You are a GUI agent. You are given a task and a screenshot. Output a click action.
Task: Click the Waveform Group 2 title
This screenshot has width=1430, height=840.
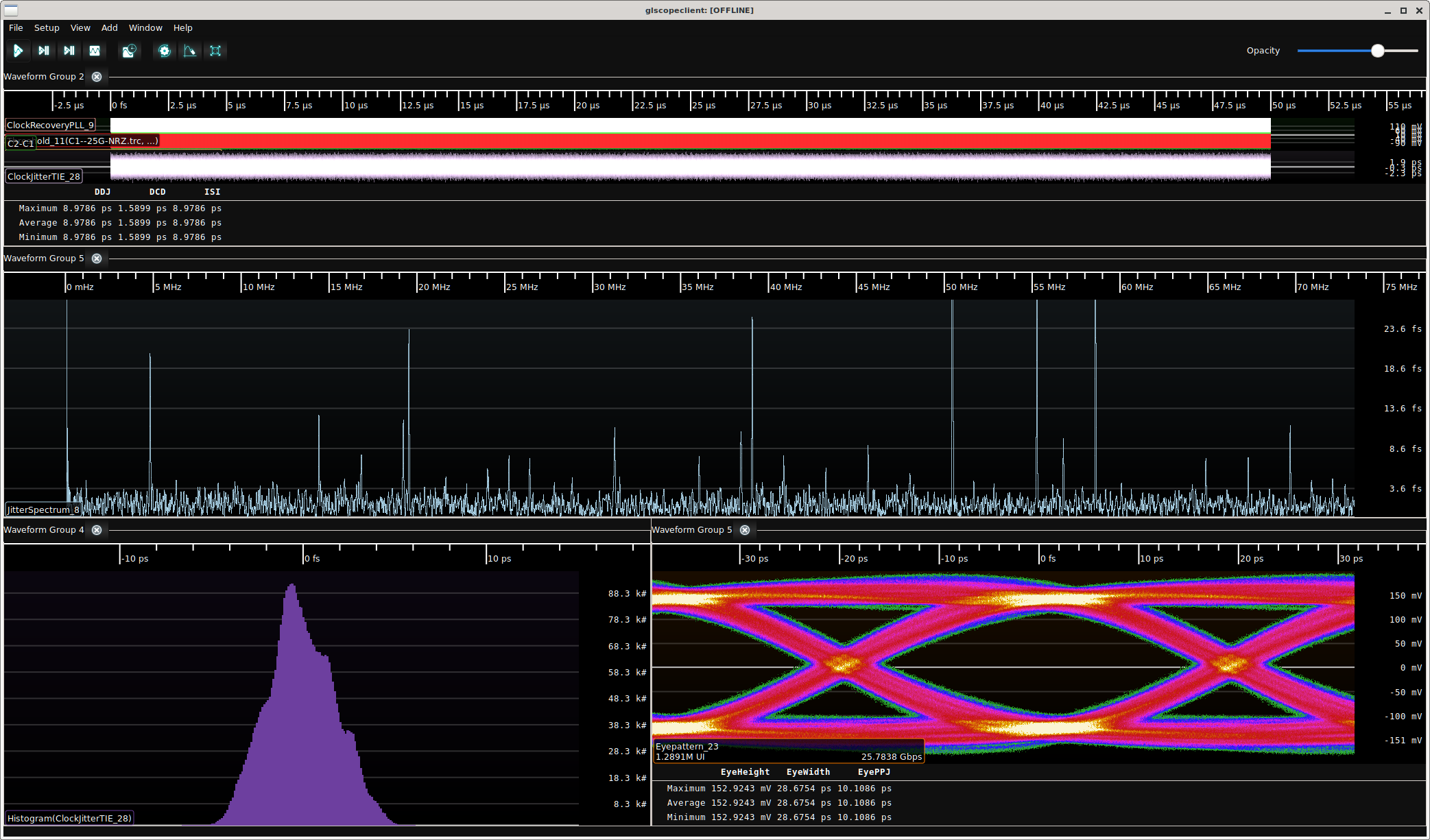44,77
